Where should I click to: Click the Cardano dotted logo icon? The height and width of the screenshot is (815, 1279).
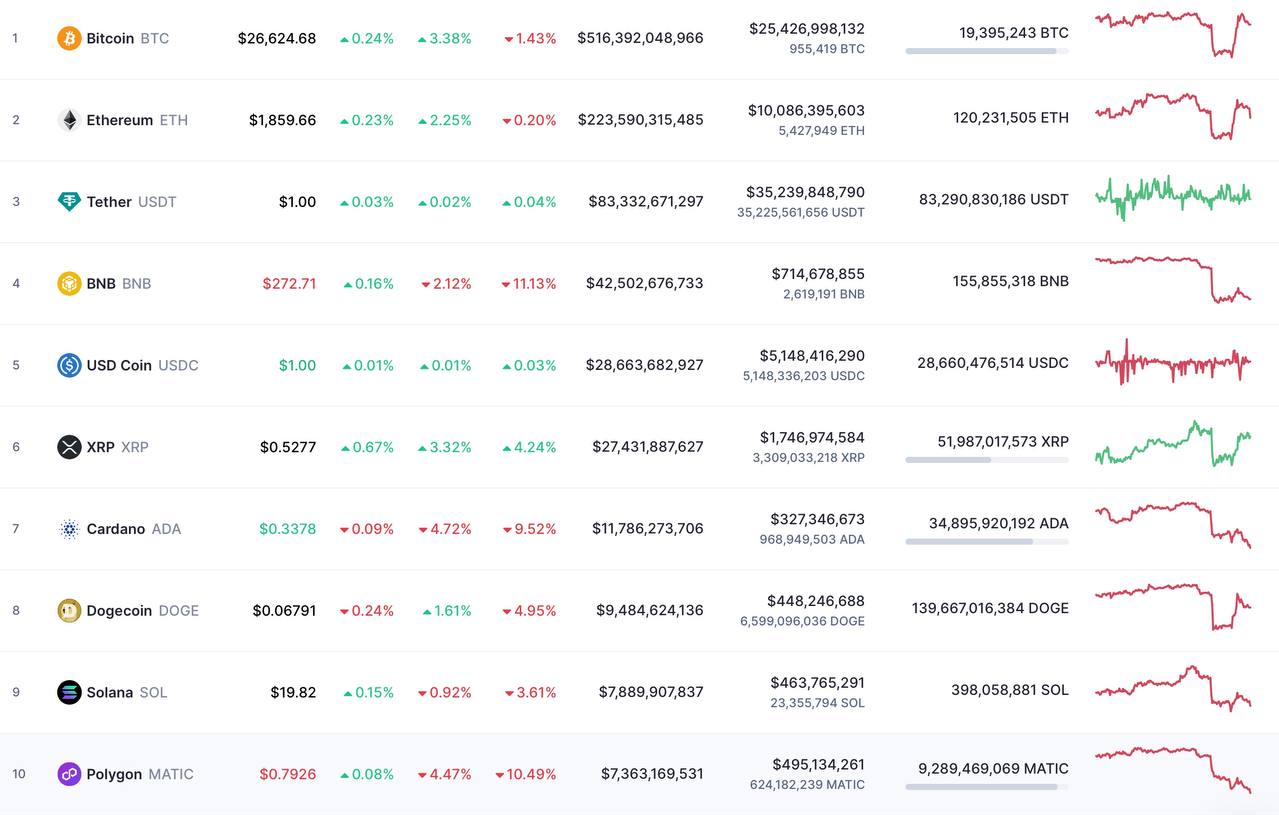coord(69,529)
